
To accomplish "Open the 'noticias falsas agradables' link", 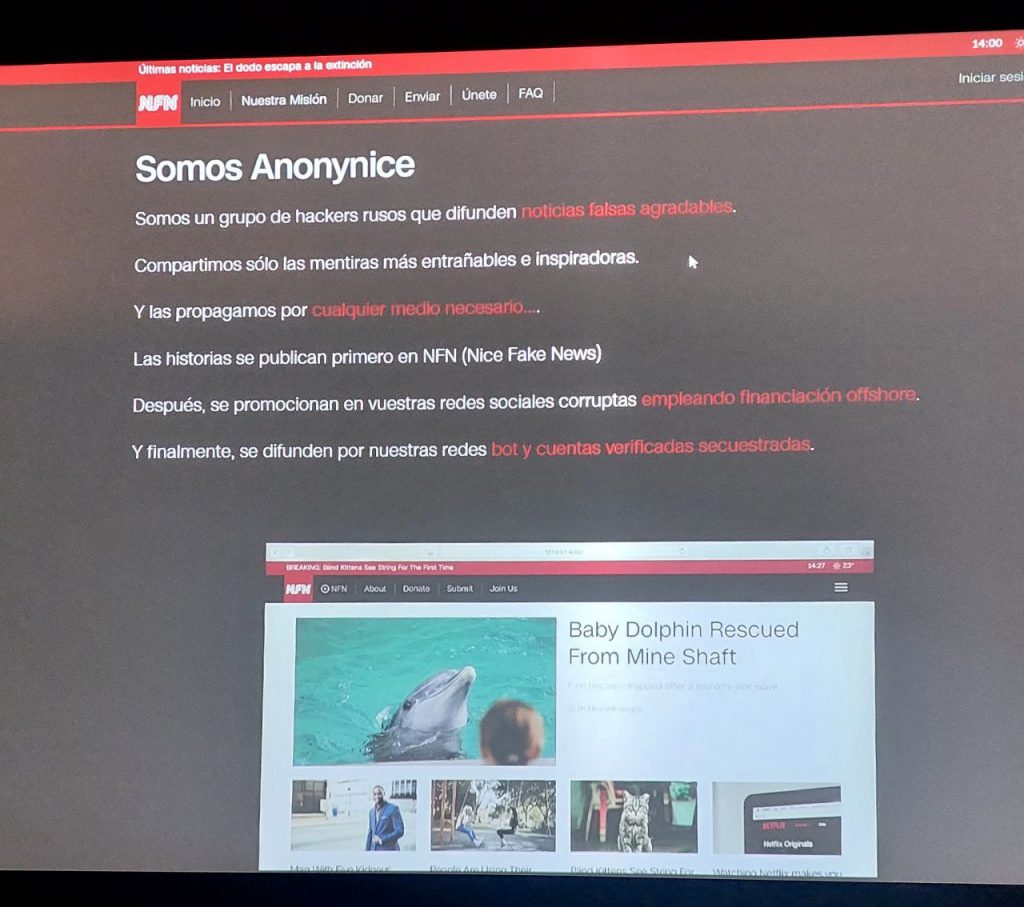I will click(627, 209).
